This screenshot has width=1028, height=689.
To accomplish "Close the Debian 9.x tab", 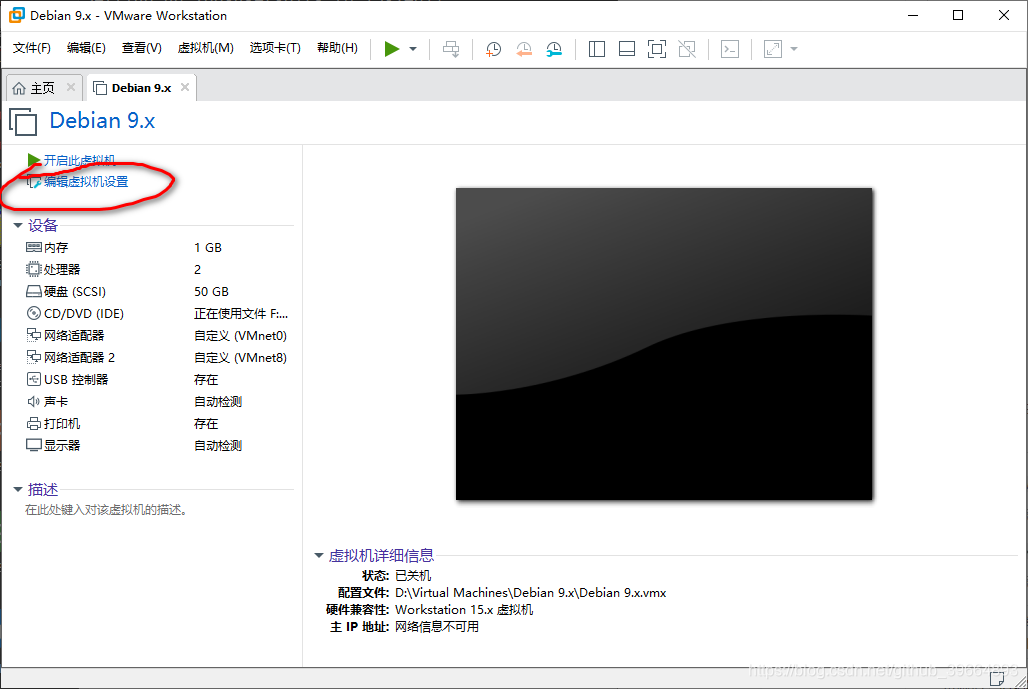I will (185, 87).
